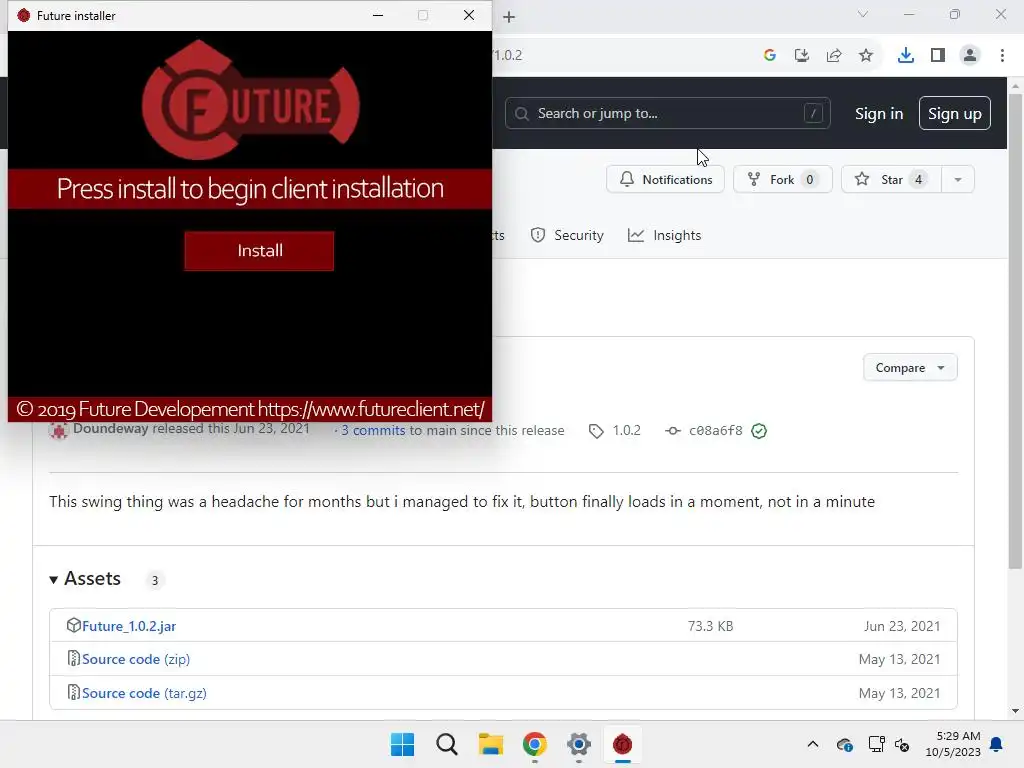The width and height of the screenshot is (1024, 768).
Task: Collapse the Assets section
Action: [x=86, y=579]
